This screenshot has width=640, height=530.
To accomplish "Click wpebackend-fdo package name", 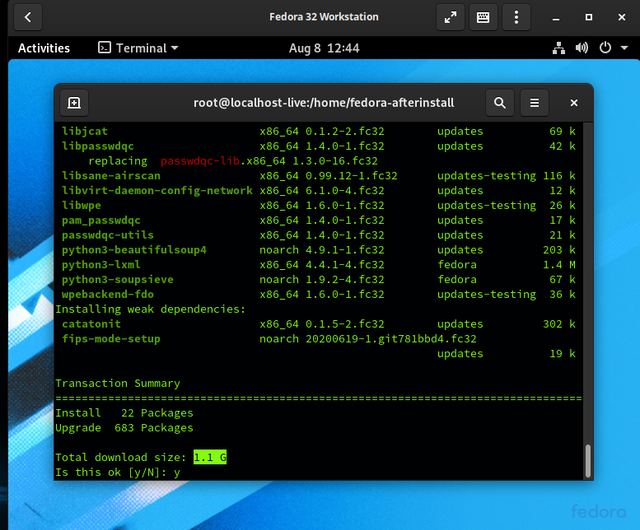I will pyautogui.click(x=108, y=294).
